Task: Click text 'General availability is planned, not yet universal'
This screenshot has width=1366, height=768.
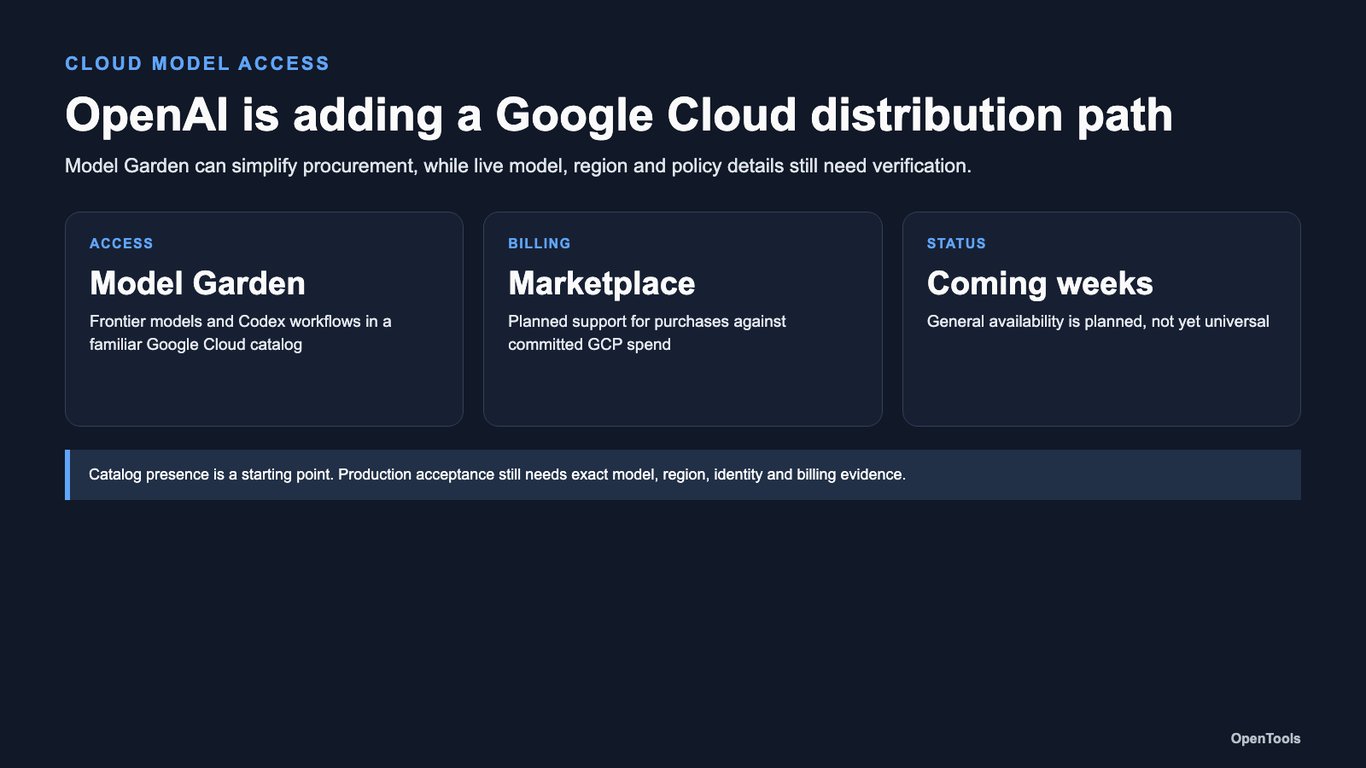Action: [1098, 322]
